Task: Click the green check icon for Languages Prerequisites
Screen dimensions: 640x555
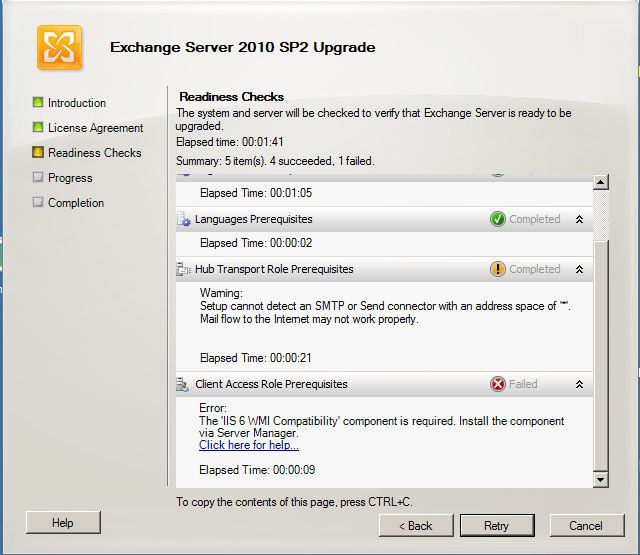Action: pos(498,219)
